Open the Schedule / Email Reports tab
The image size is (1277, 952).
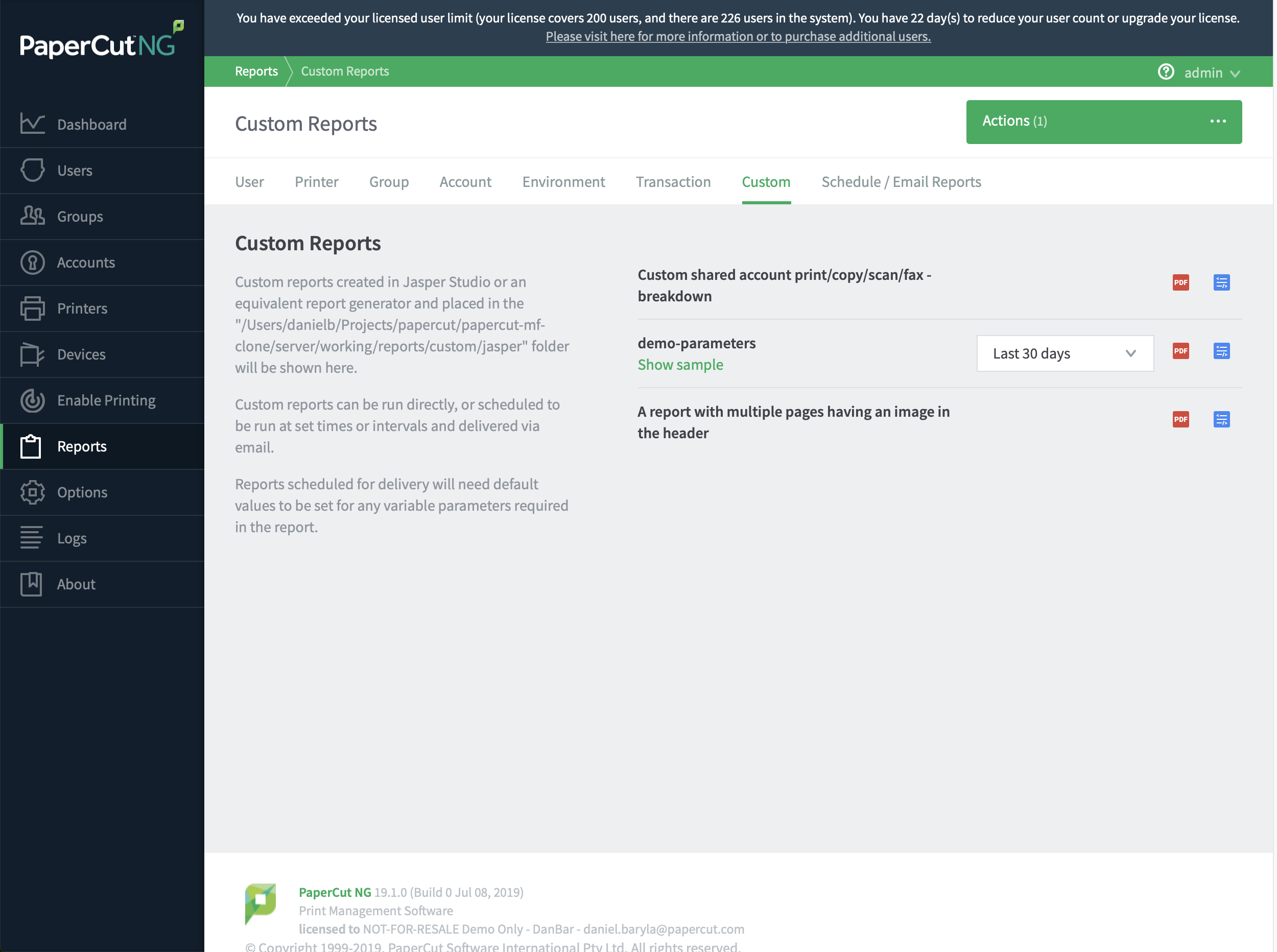[901, 181]
